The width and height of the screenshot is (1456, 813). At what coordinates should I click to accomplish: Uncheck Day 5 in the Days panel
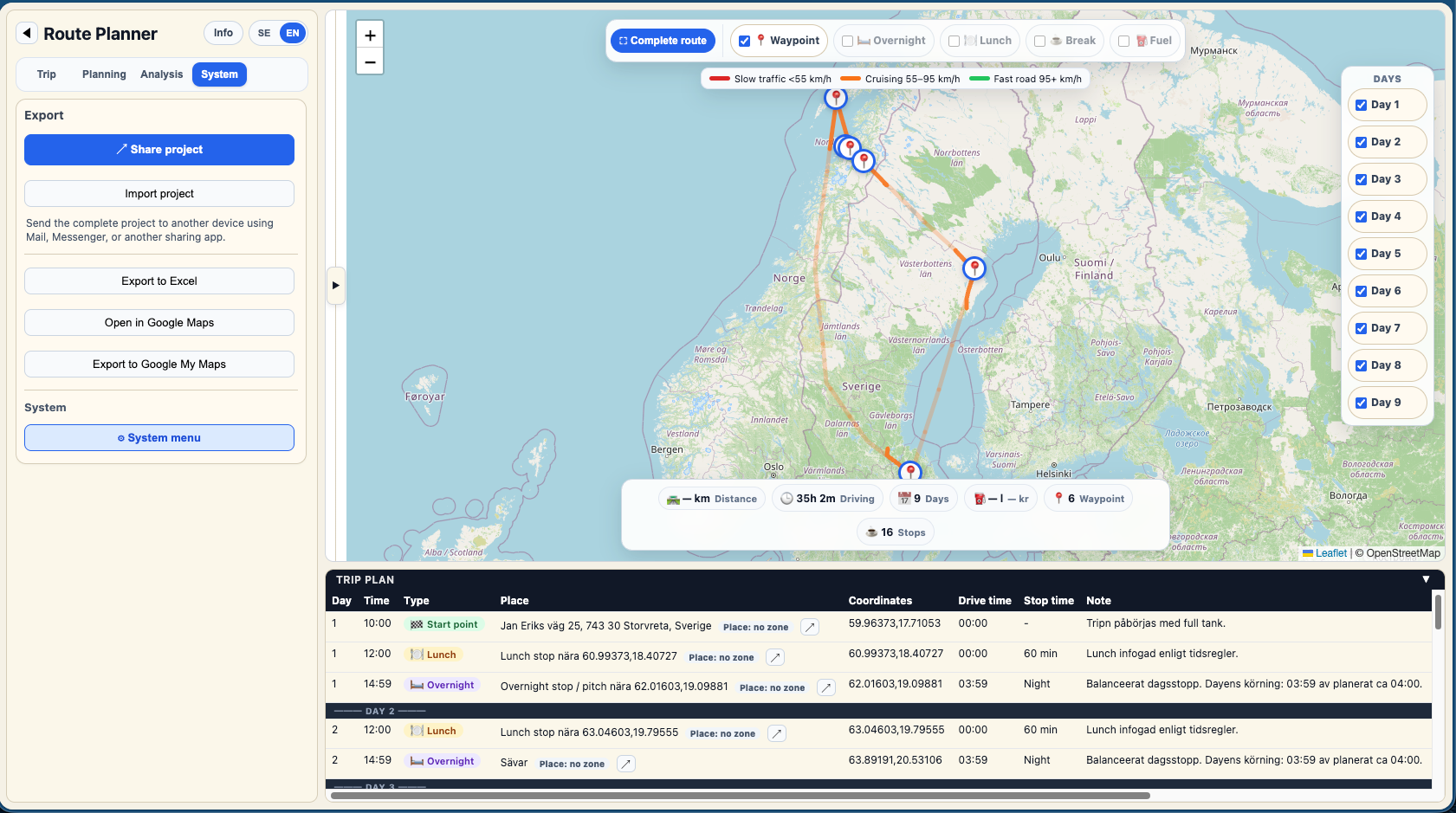coord(1362,254)
